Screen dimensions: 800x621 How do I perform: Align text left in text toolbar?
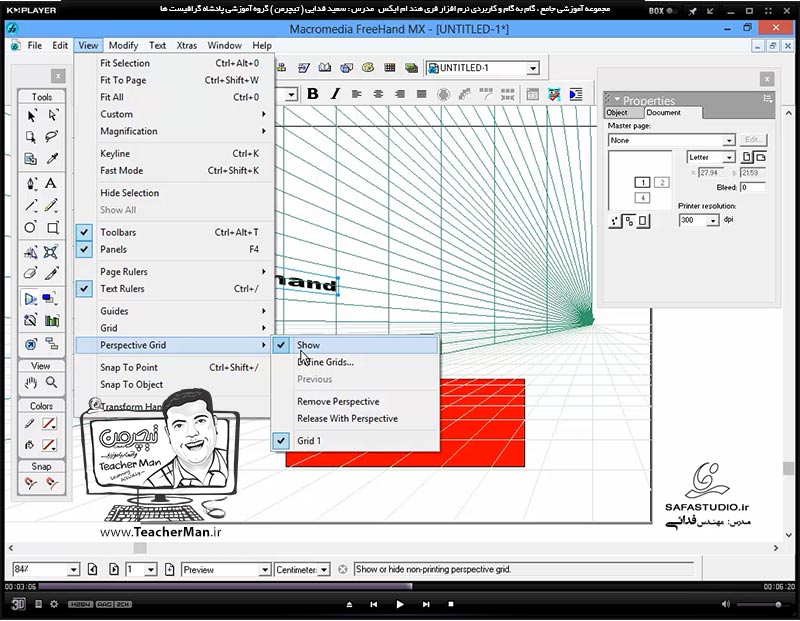click(357, 94)
